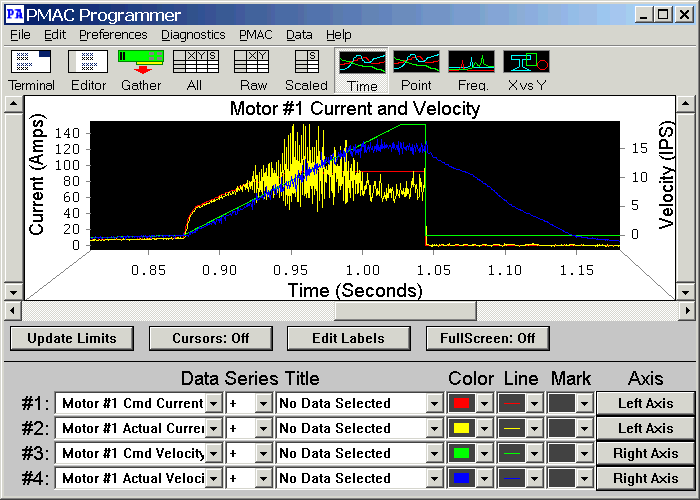Toggle the FullScreen: Off button
Screen dimensions: 700x500
coord(487,338)
